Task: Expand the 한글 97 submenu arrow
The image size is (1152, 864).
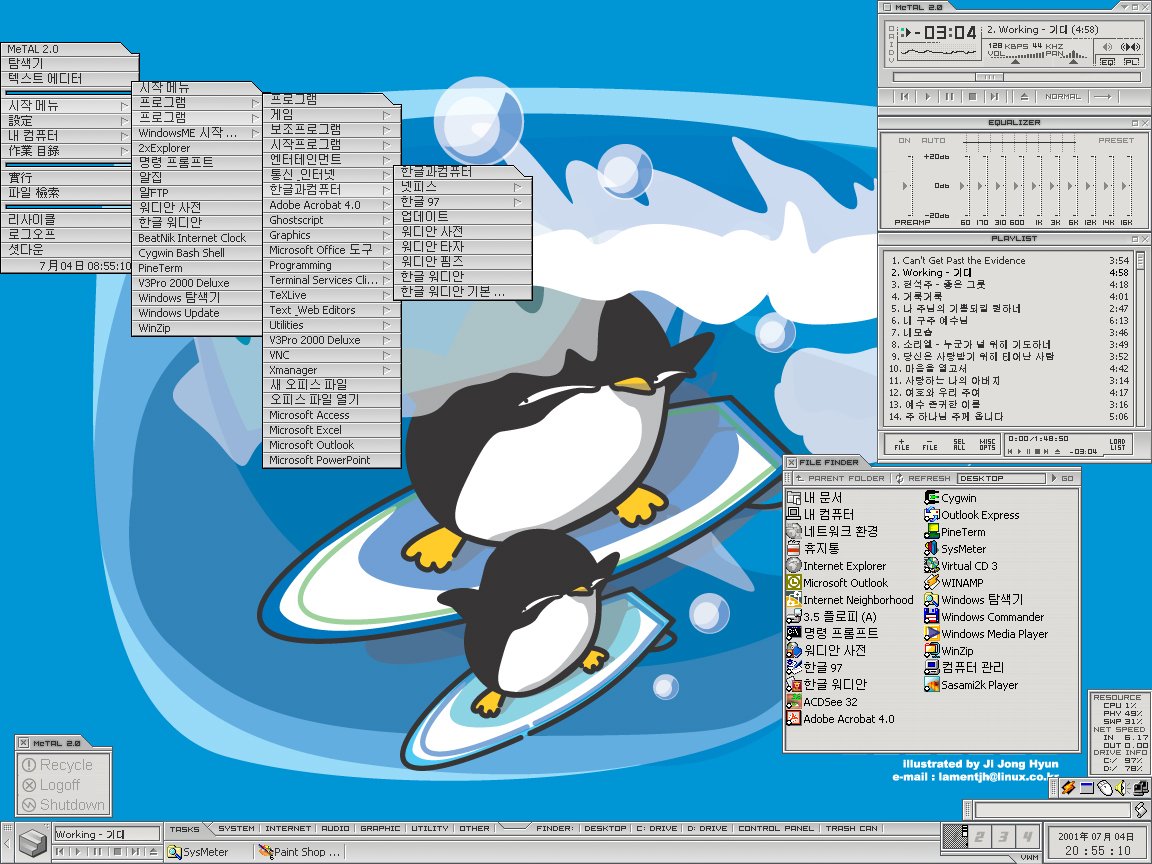Action: pyautogui.click(x=518, y=202)
